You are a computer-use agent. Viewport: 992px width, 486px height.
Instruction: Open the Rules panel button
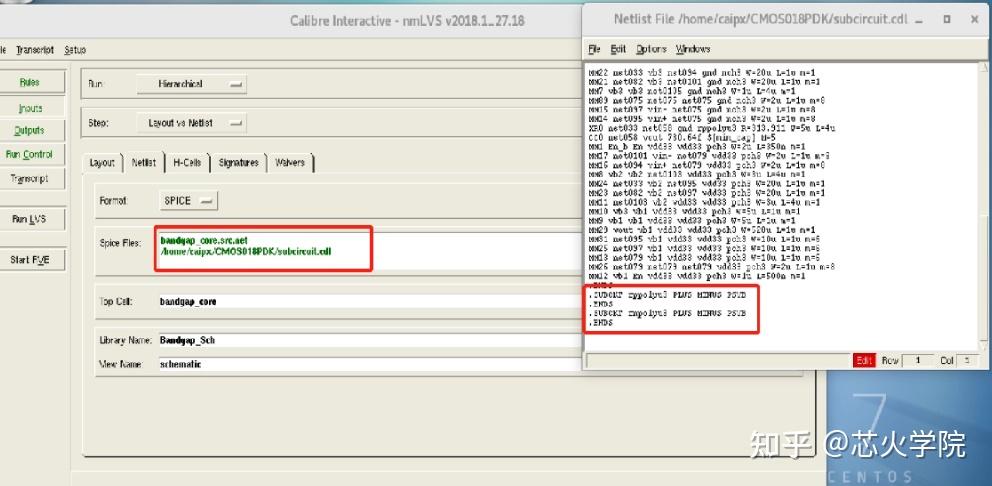coord(30,82)
